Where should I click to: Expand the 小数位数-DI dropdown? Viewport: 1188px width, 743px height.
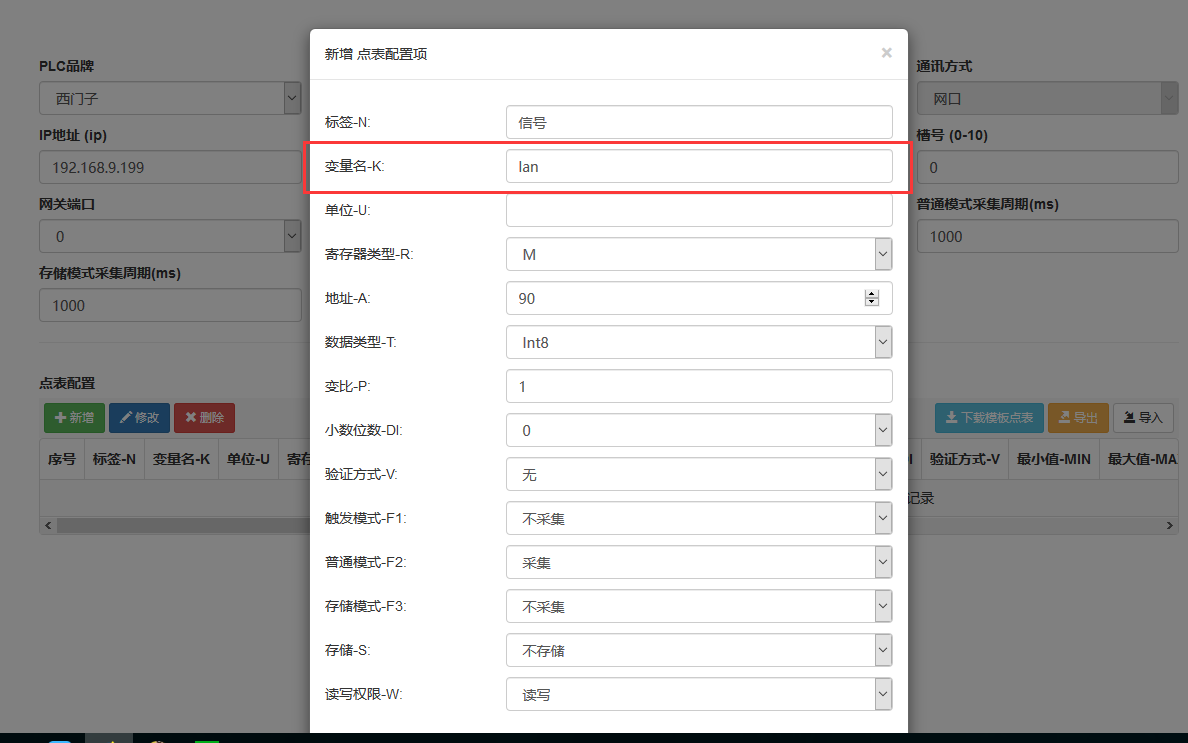(698, 431)
